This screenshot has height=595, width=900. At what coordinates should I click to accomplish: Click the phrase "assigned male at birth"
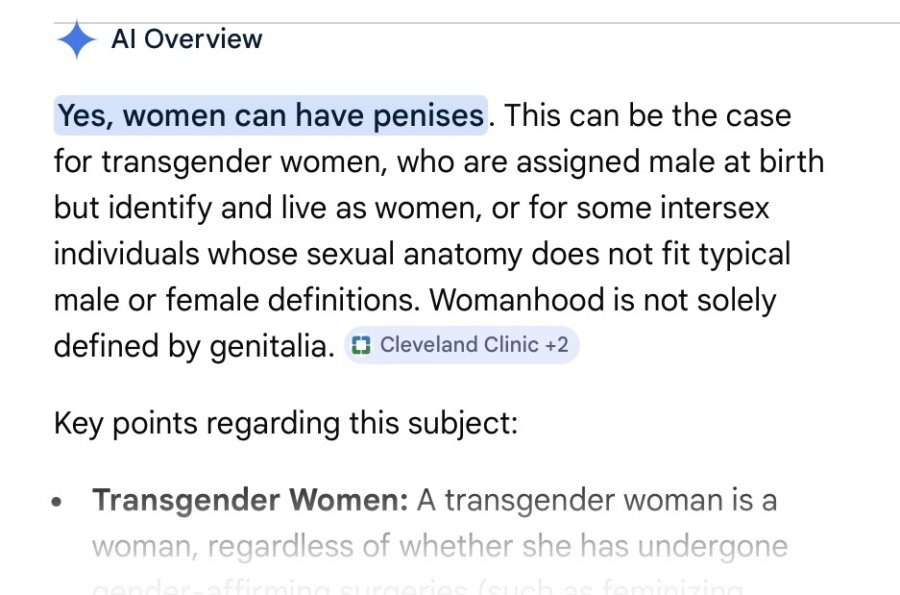coord(670,162)
